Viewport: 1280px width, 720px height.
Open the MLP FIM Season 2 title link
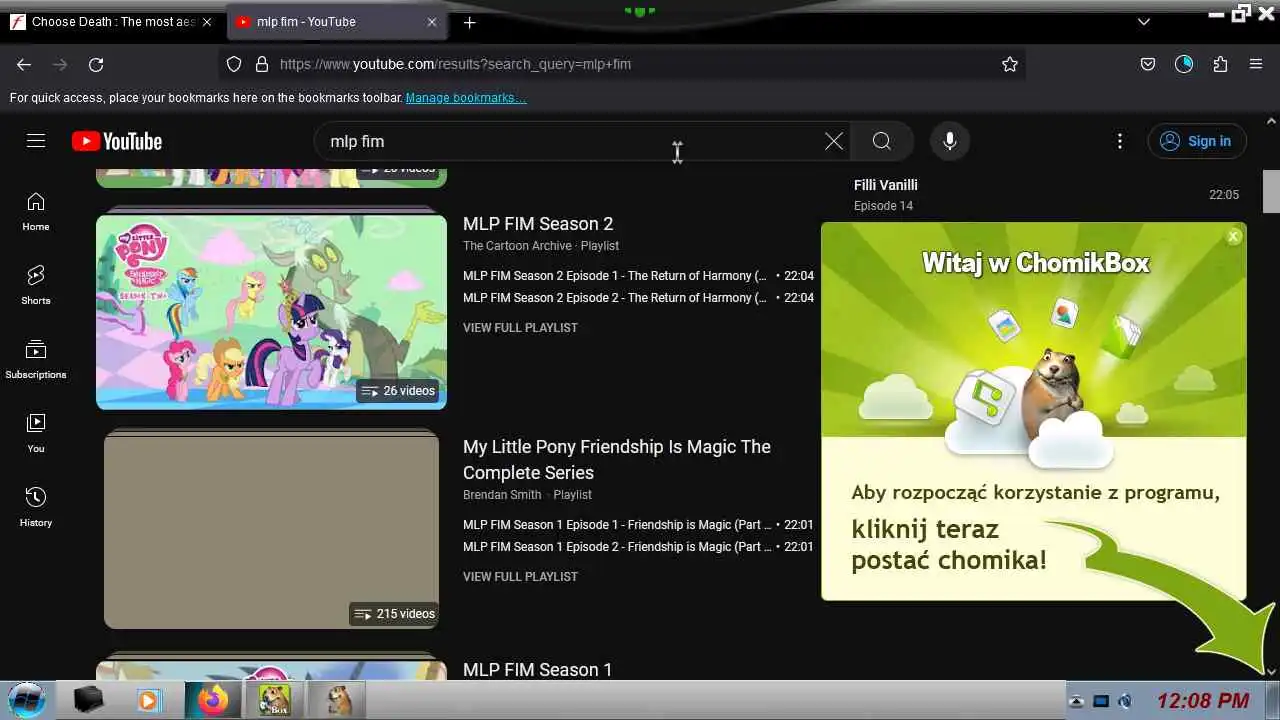tap(538, 224)
